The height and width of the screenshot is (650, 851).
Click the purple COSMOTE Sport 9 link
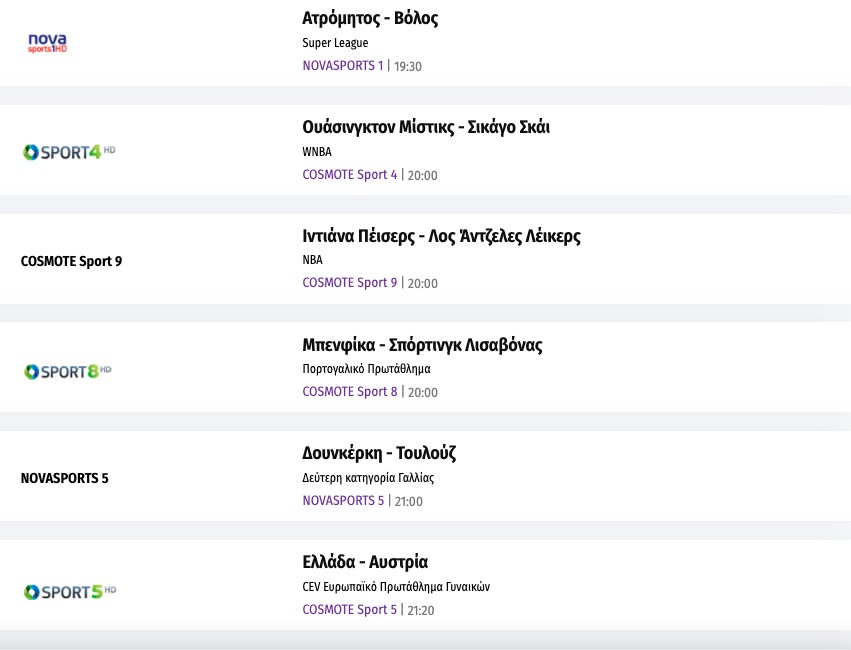coord(349,283)
